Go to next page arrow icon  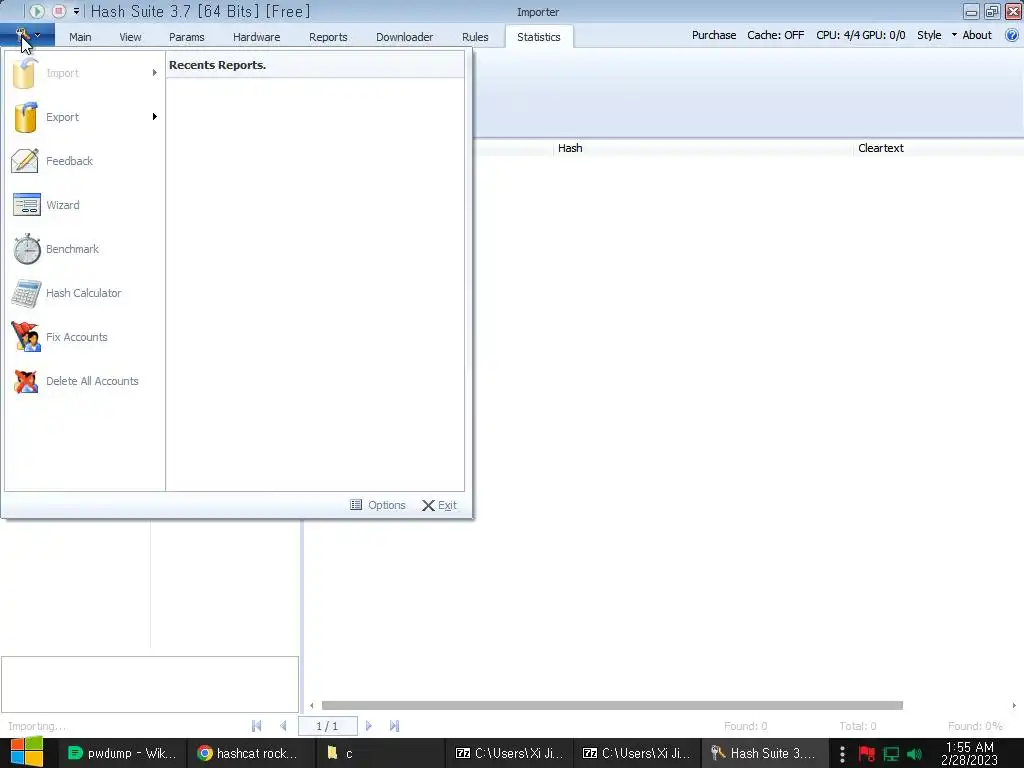369,726
